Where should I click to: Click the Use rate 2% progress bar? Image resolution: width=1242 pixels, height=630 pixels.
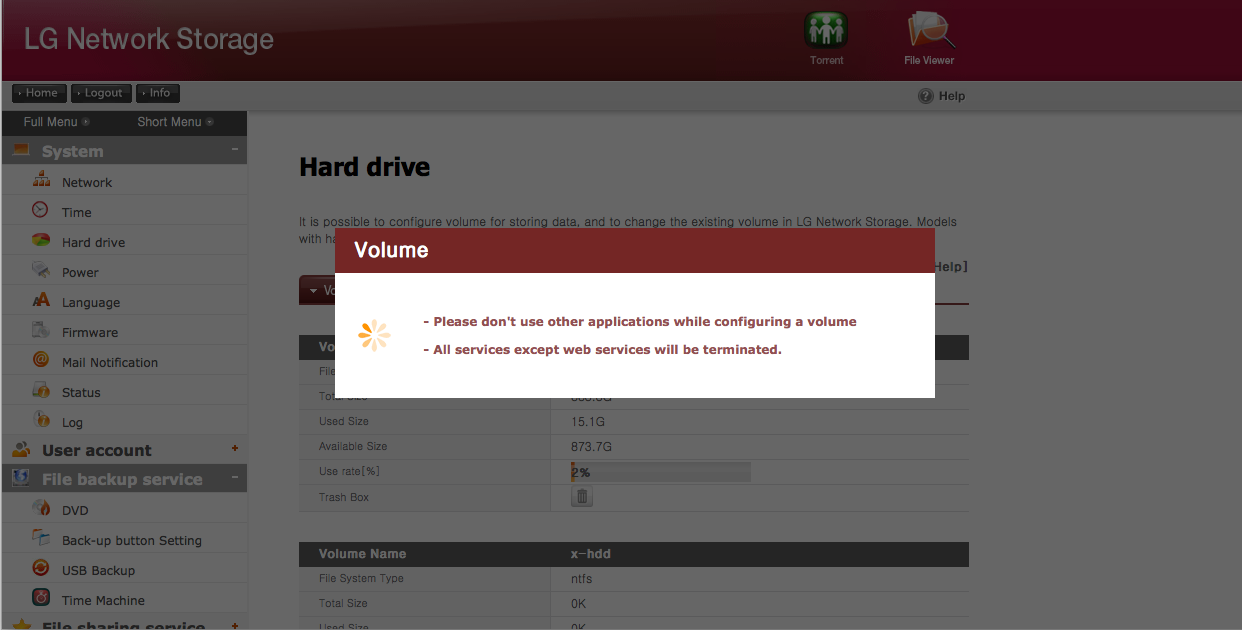(x=660, y=472)
